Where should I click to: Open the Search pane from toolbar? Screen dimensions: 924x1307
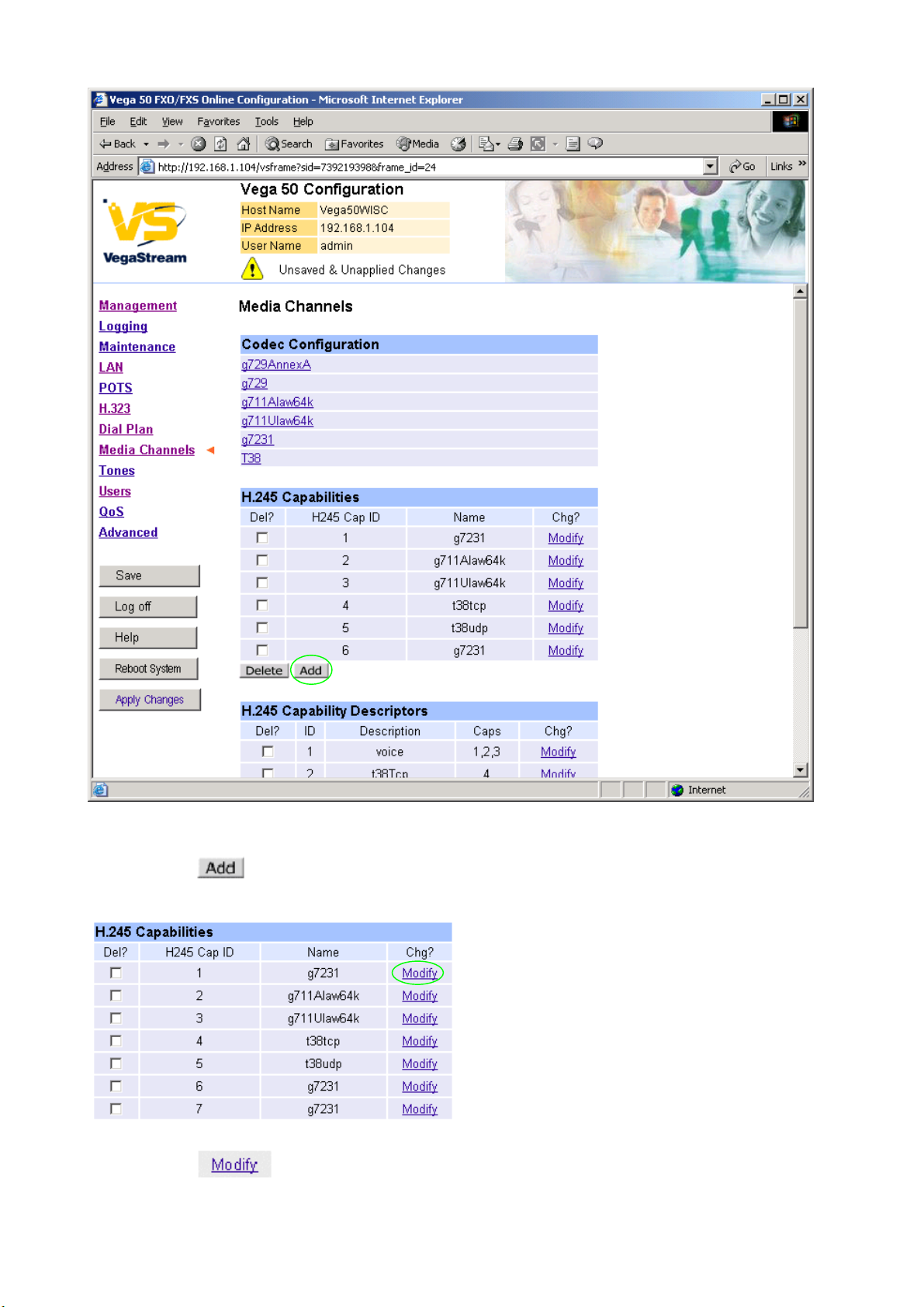289,144
